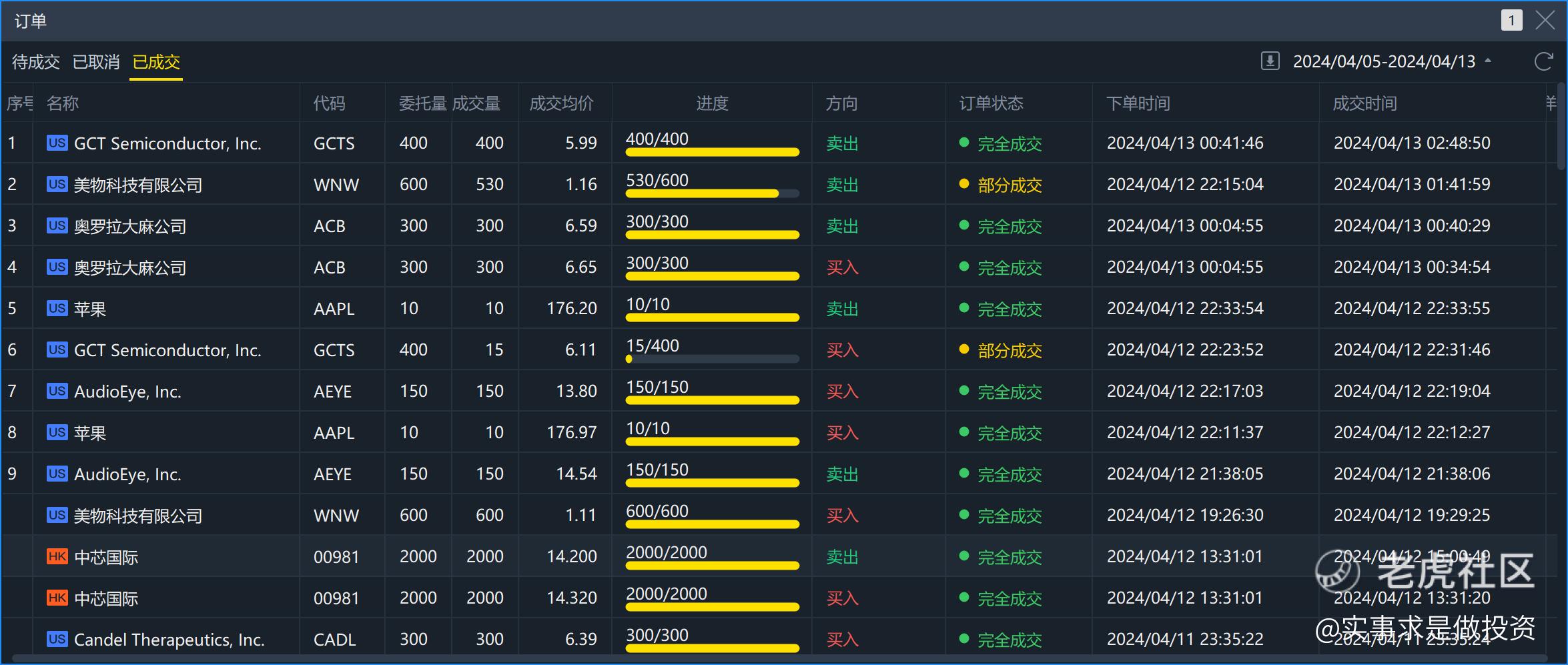The height and width of the screenshot is (665, 1568).
Task: Click fill time 2024/04/12 21:38:06
Action: tap(1412, 474)
